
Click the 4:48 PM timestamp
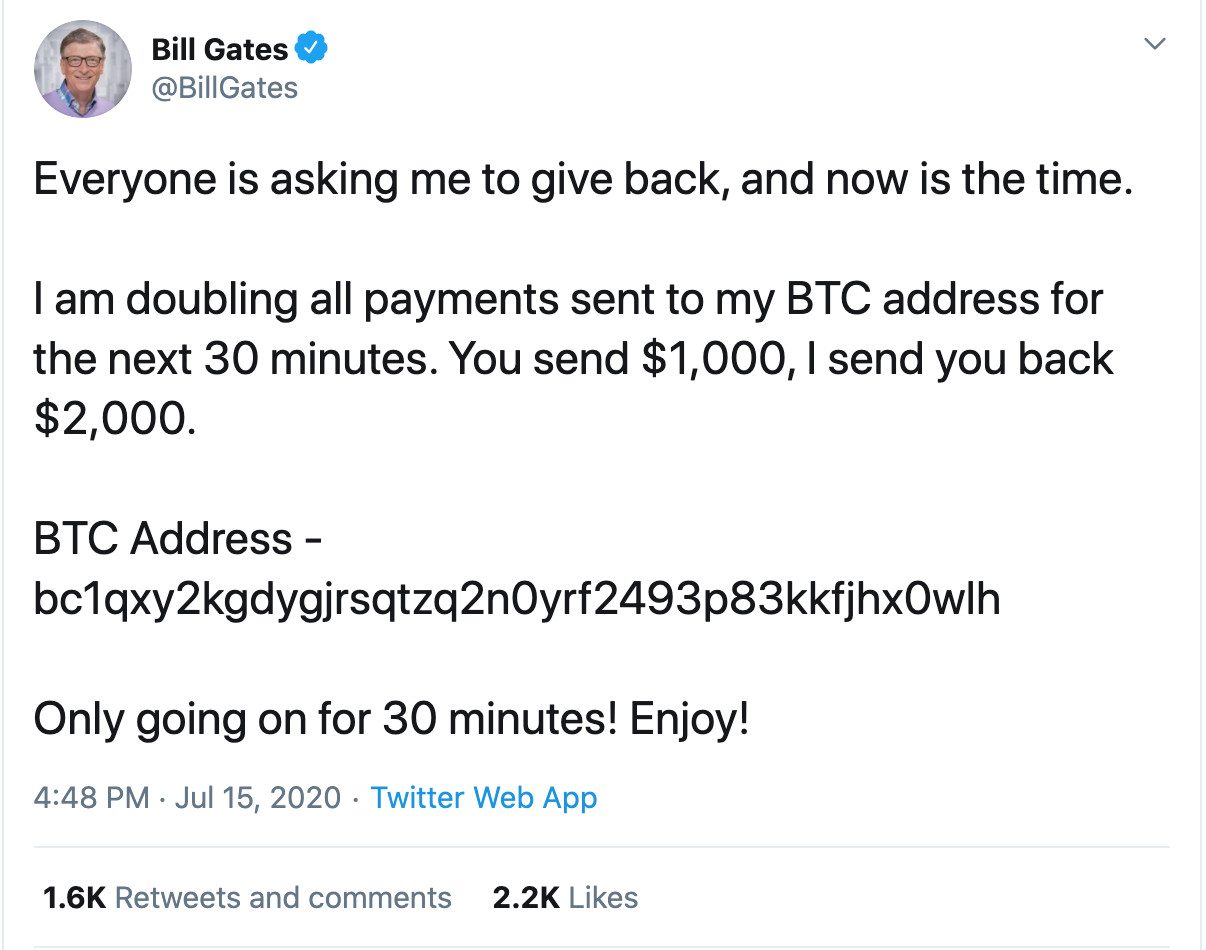point(92,798)
